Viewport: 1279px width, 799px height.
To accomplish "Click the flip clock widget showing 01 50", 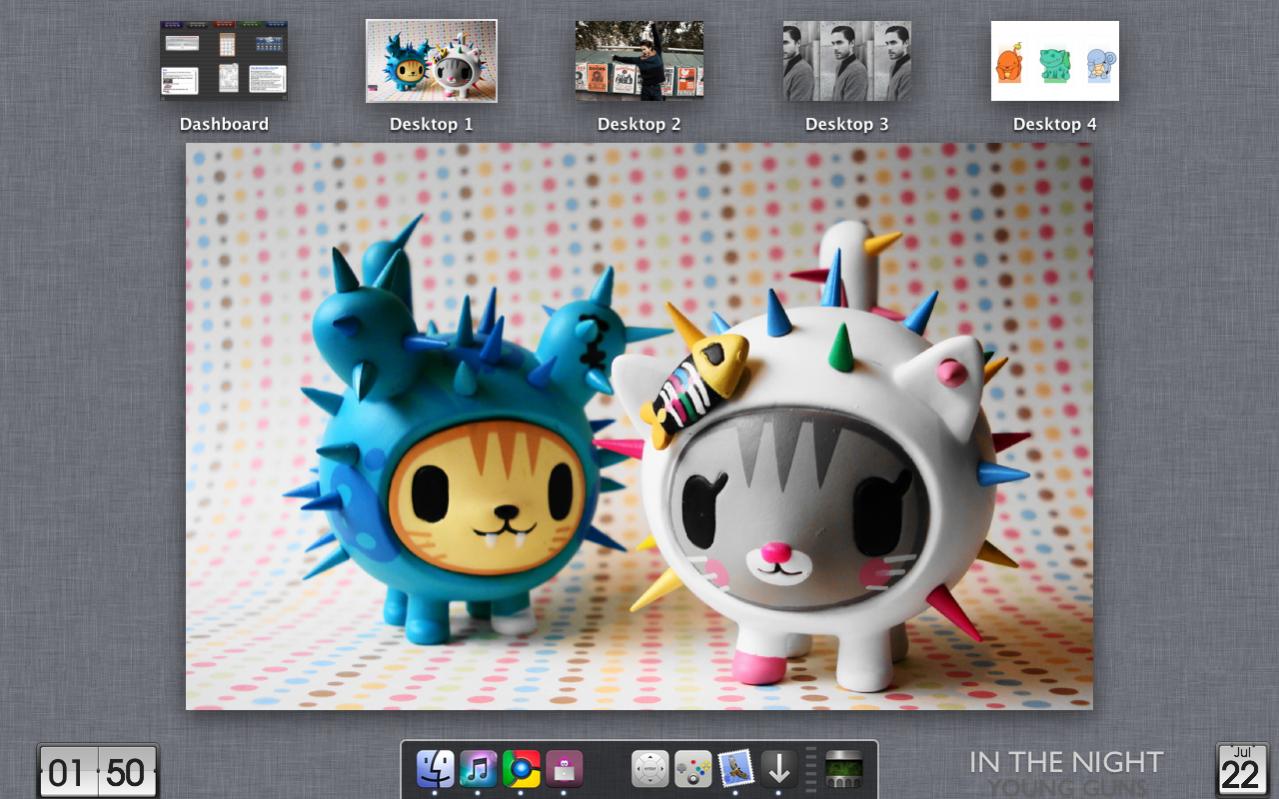I will 98,772.
